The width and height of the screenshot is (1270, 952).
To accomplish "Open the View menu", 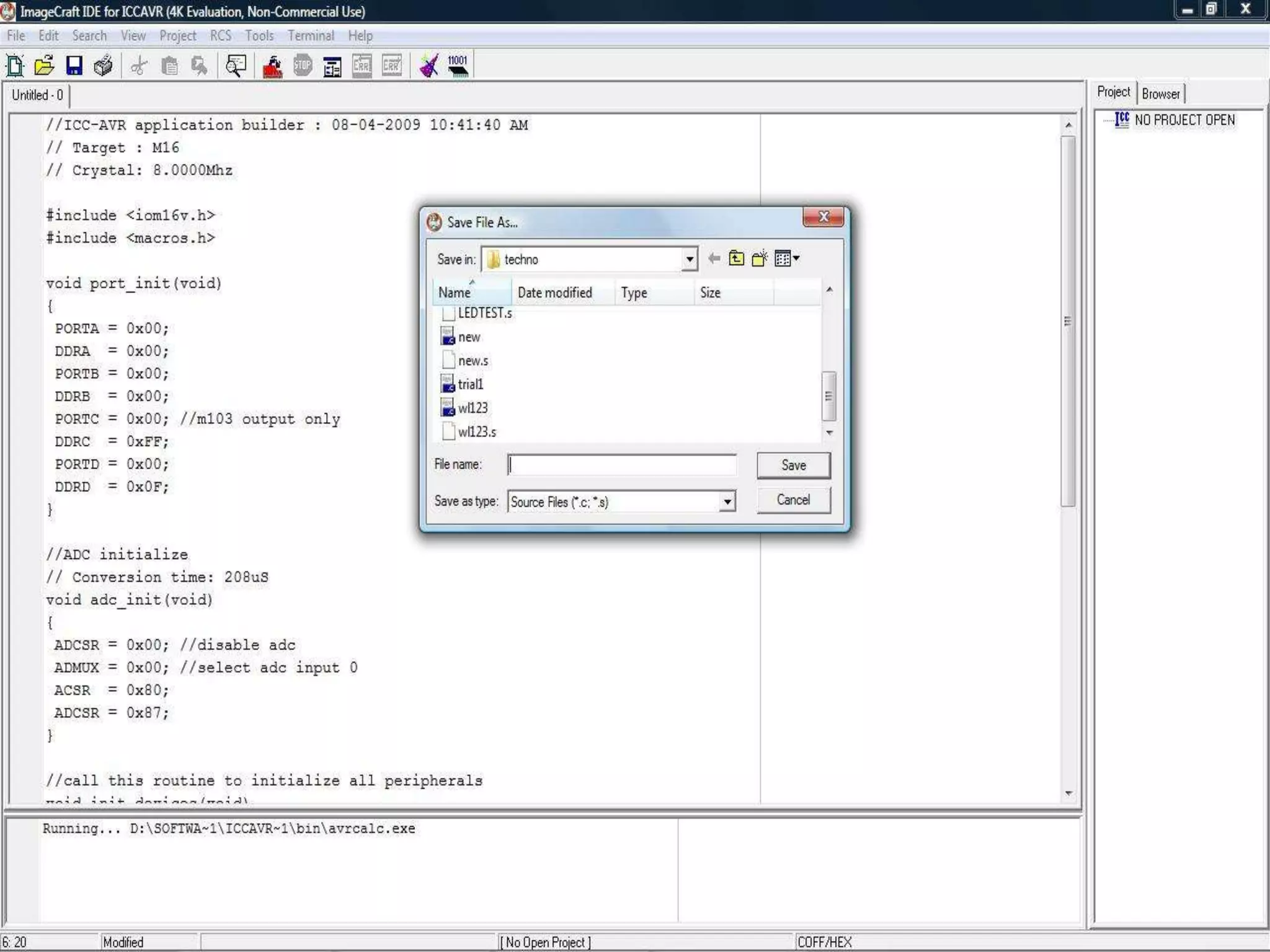I will click(133, 35).
